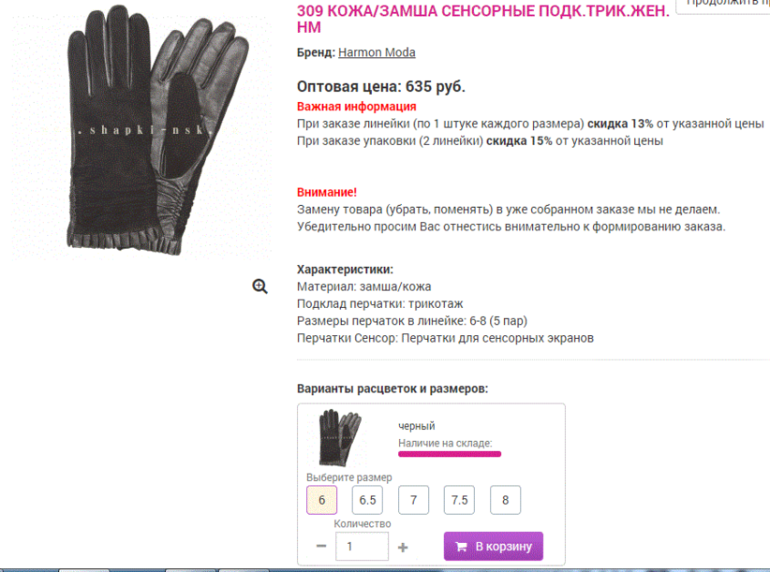
Task: Select the black gloves color thumbnail
Action: click(334, 437)
